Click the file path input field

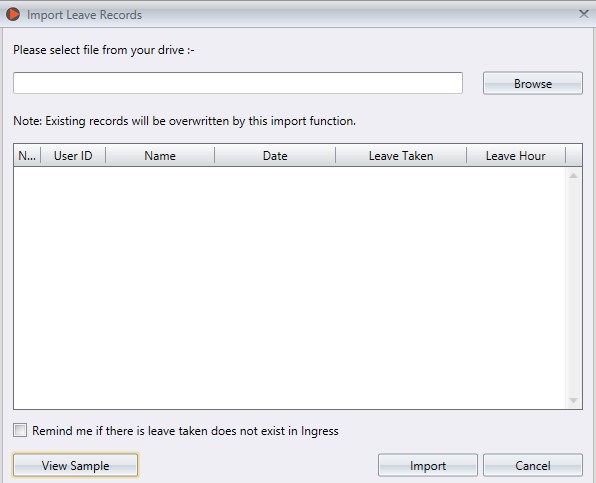click(238, 83)
